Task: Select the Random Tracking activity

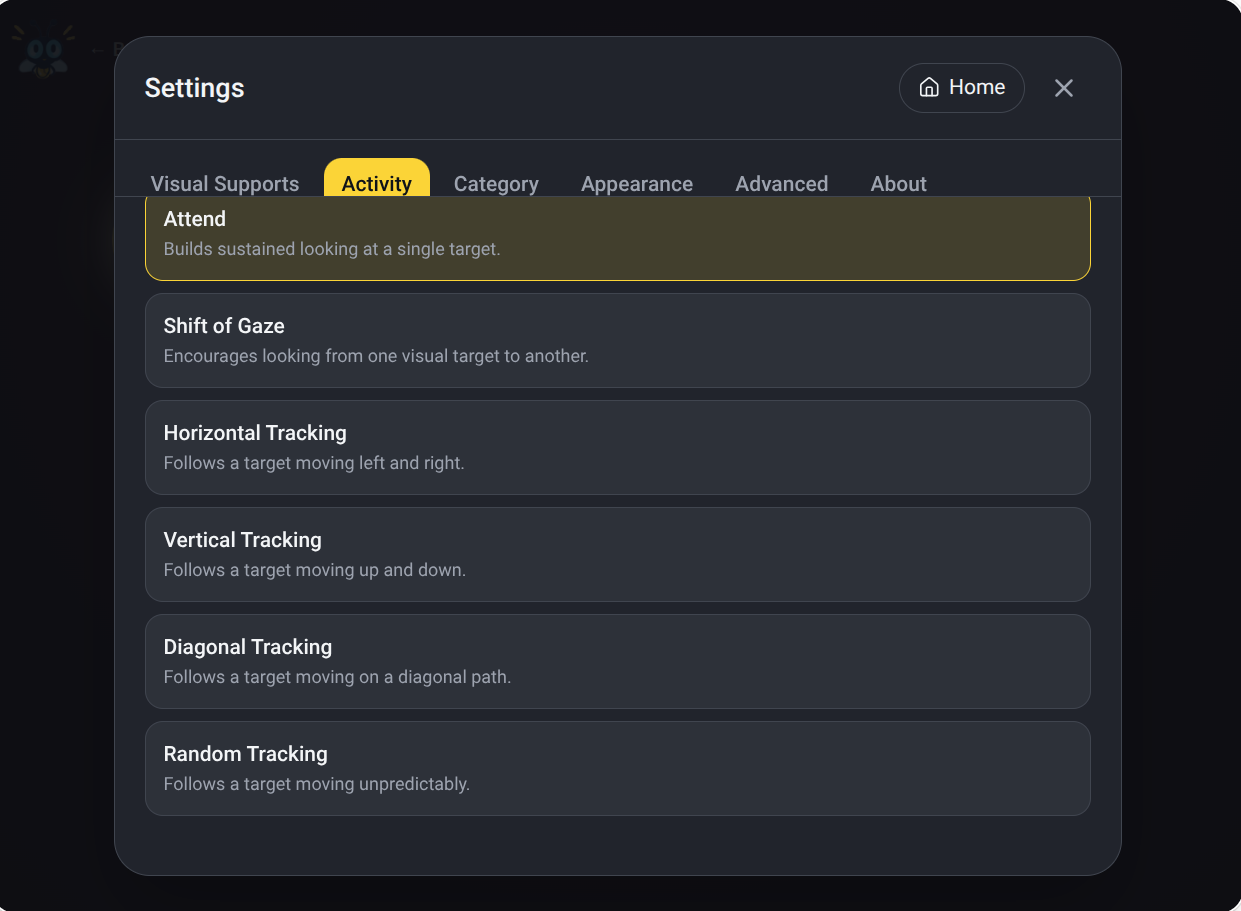Action: pyautogui.click(x=618, y=768)
